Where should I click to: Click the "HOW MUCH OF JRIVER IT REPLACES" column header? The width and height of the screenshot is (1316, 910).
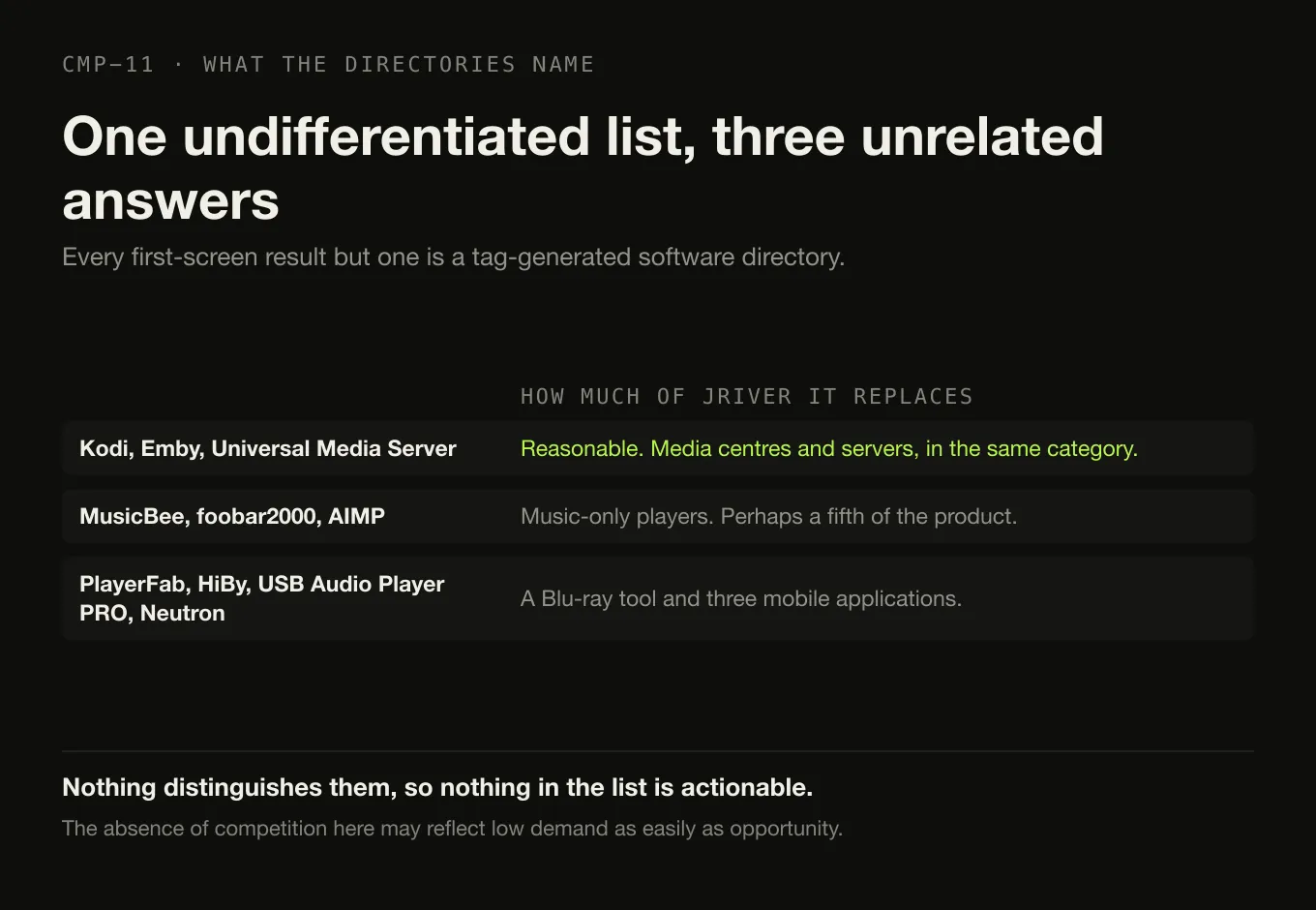click(746, 397)
